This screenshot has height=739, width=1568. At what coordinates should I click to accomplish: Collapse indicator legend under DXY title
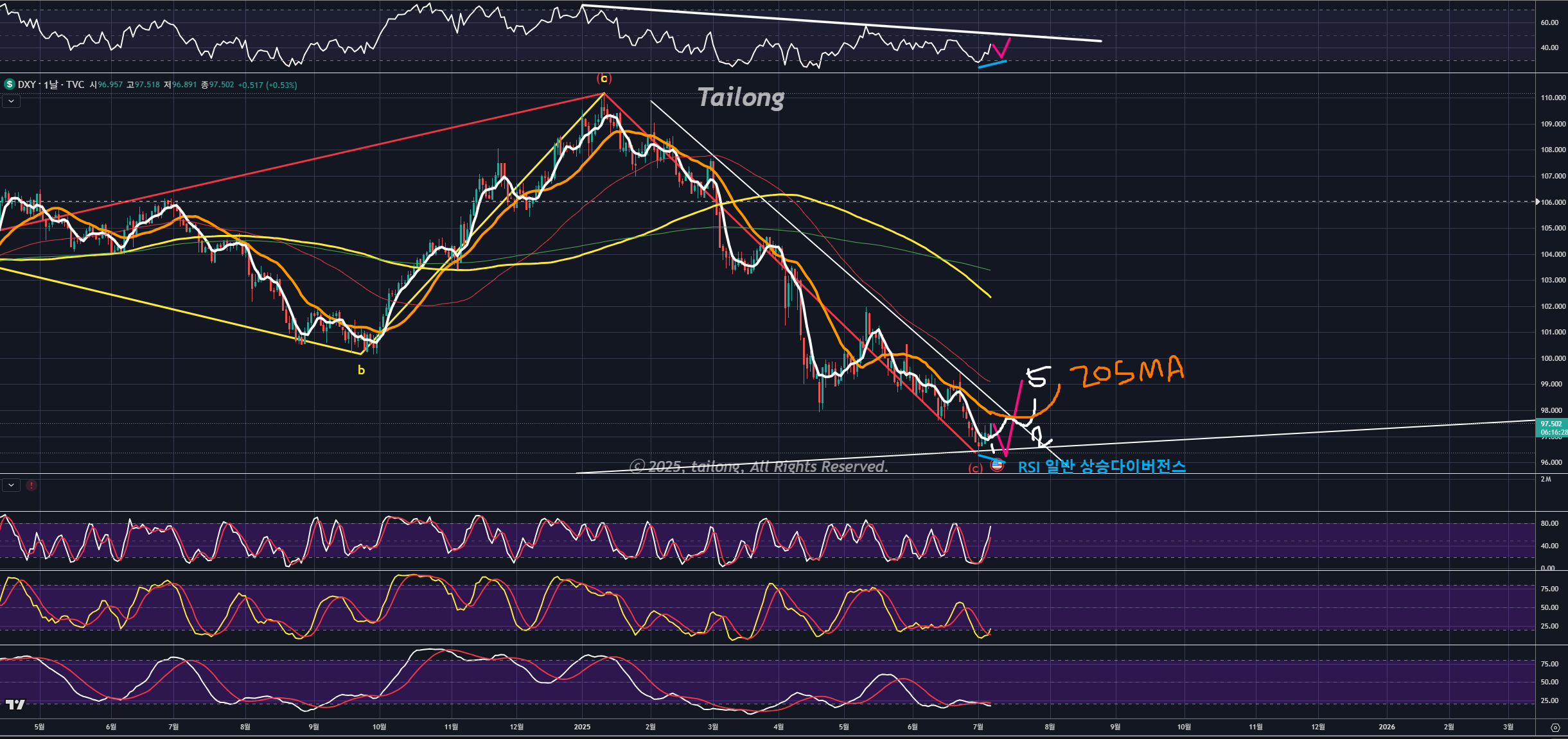tap(11, 101)
